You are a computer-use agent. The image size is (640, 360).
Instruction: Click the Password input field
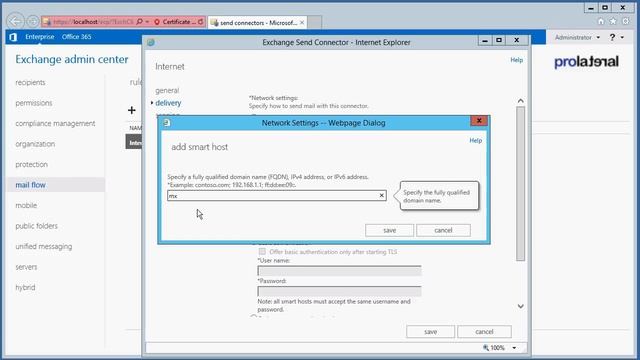coord(339,291)
